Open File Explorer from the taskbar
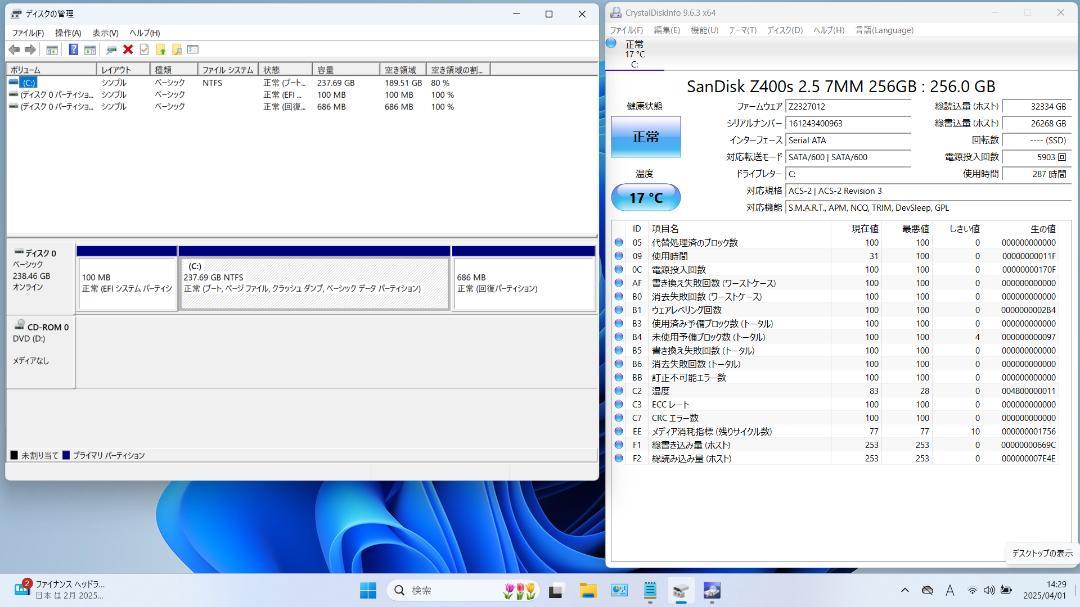 click(588, 590)
